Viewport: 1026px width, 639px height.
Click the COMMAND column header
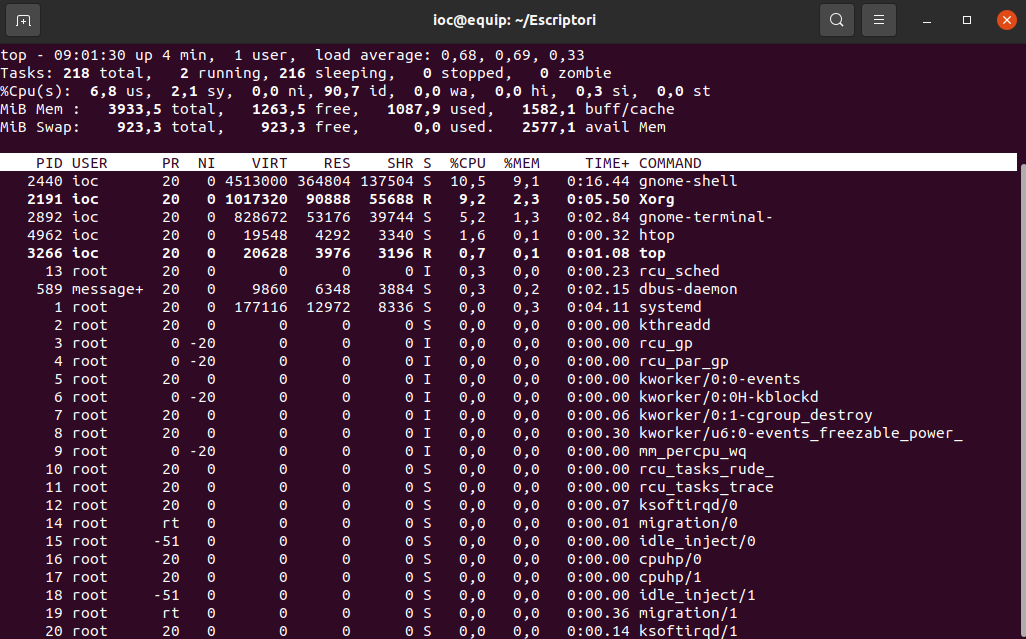coord(670,163)
